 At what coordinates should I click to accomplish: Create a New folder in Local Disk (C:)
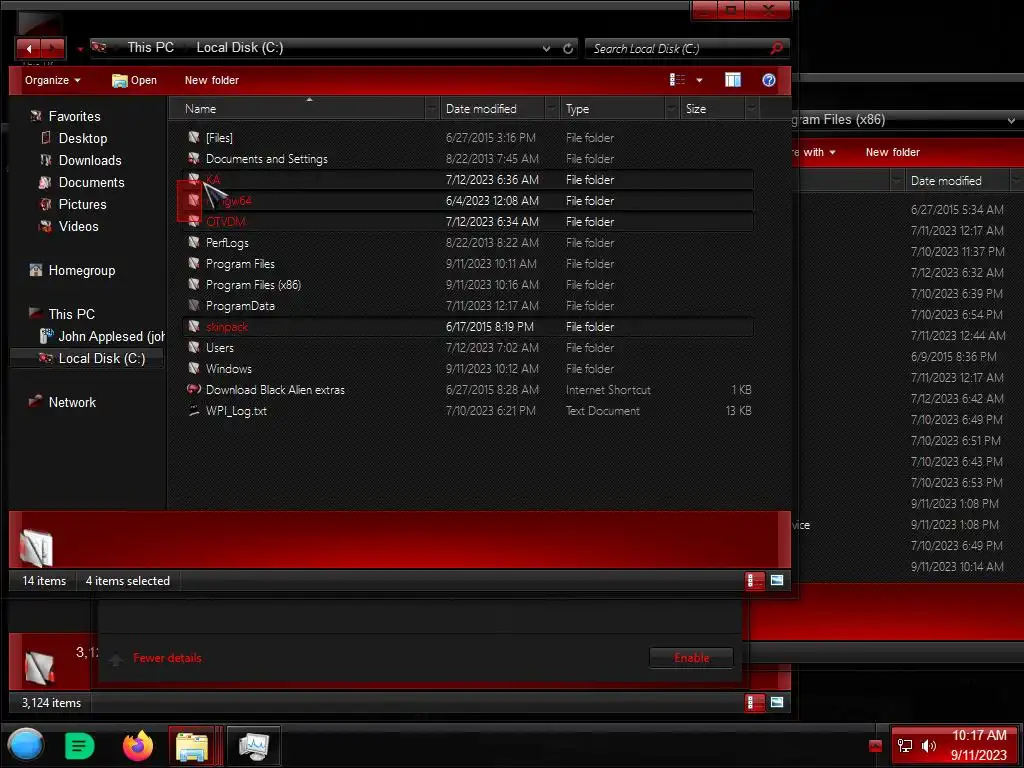click(x=212, y=80)
